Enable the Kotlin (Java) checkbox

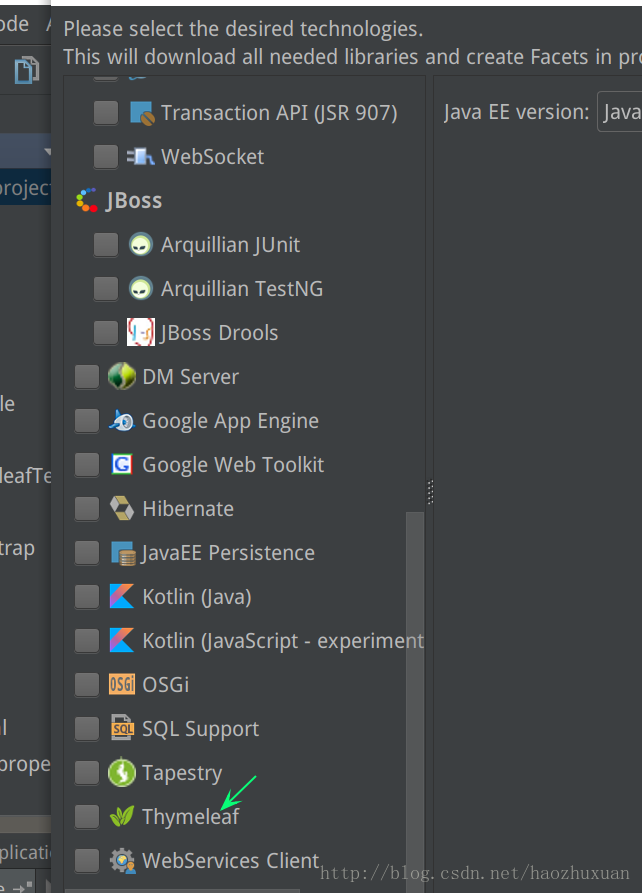click(x=87, y=597)
